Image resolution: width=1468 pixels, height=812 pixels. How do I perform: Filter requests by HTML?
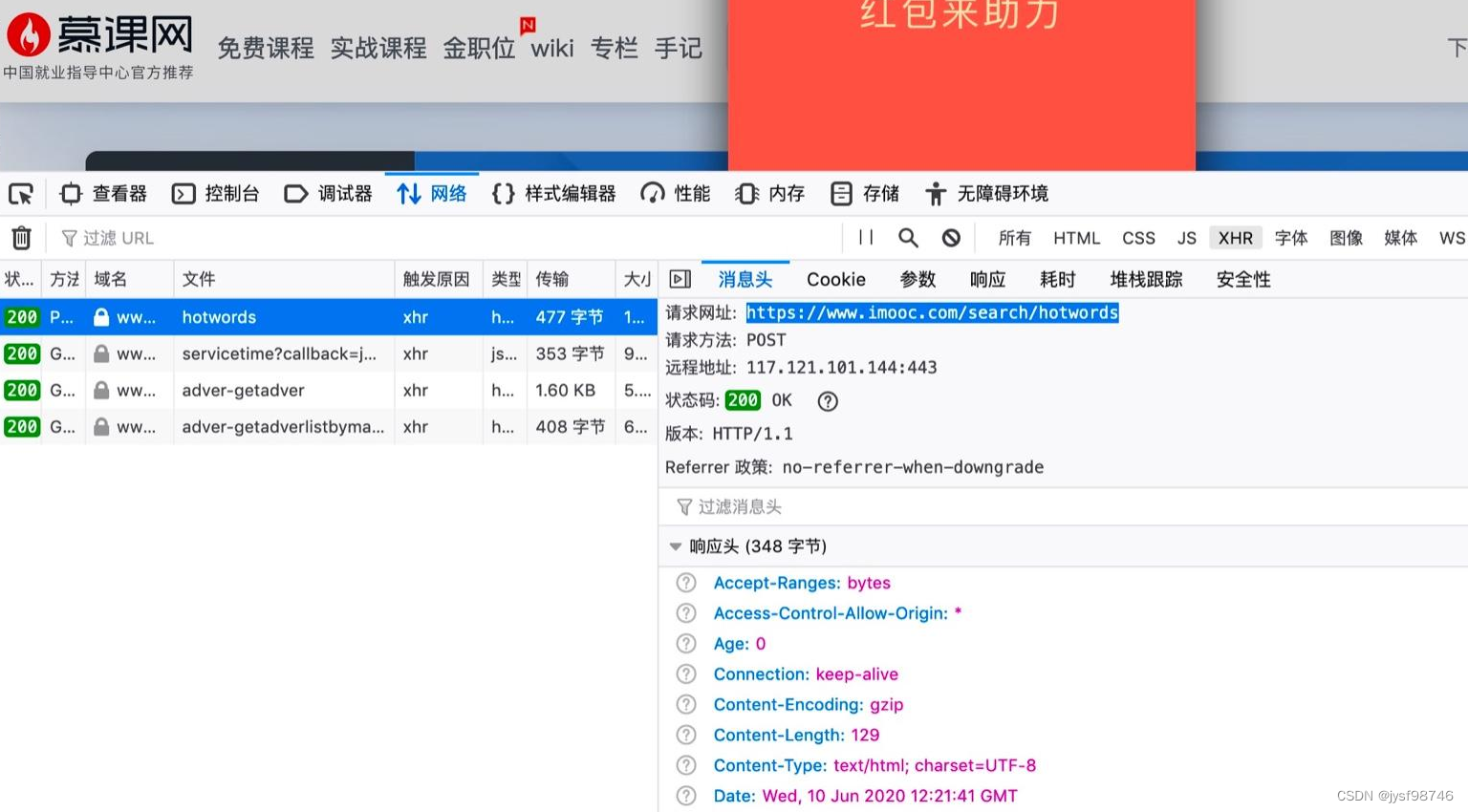point(1077,238)
